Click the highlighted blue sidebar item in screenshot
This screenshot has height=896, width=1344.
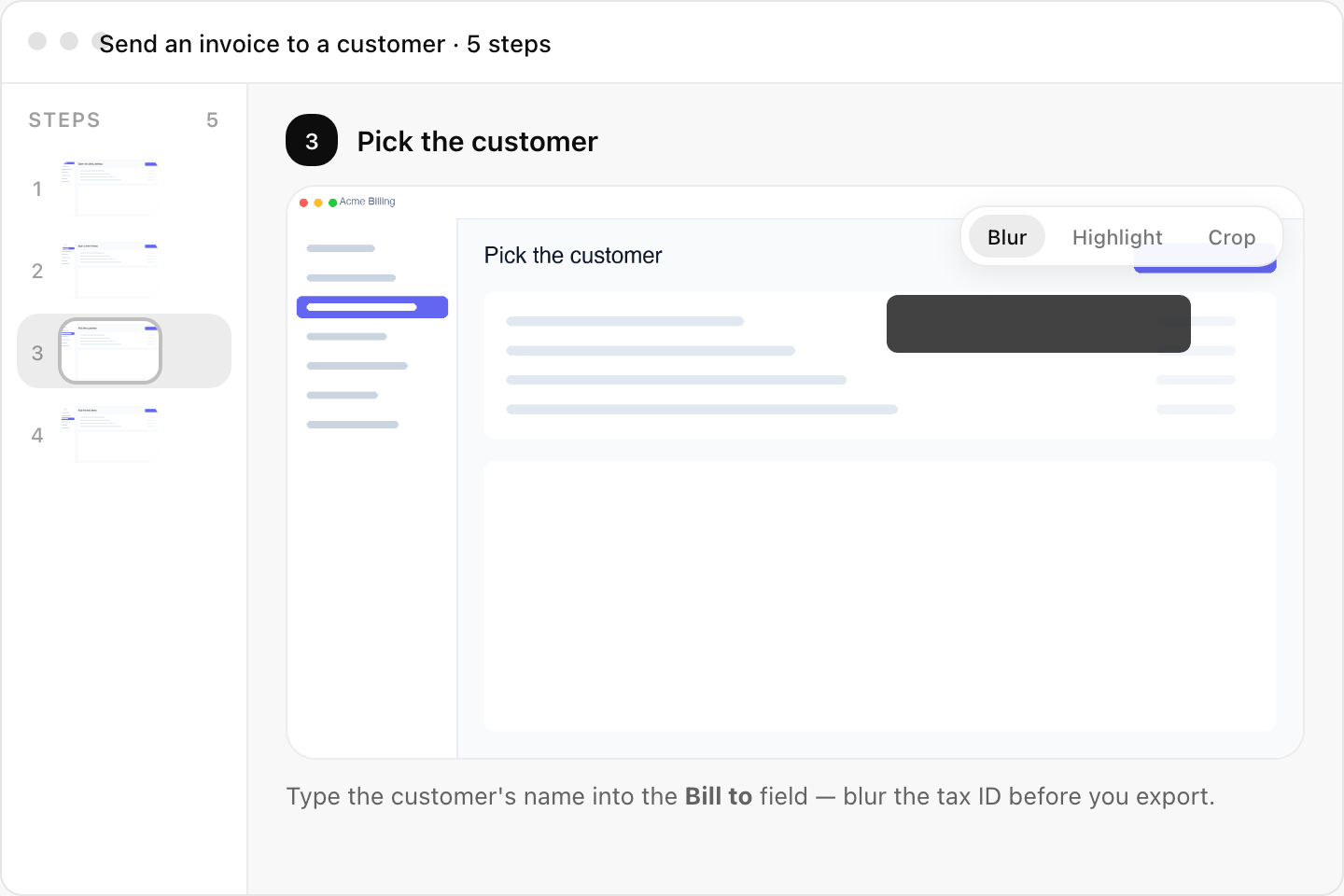372,307
